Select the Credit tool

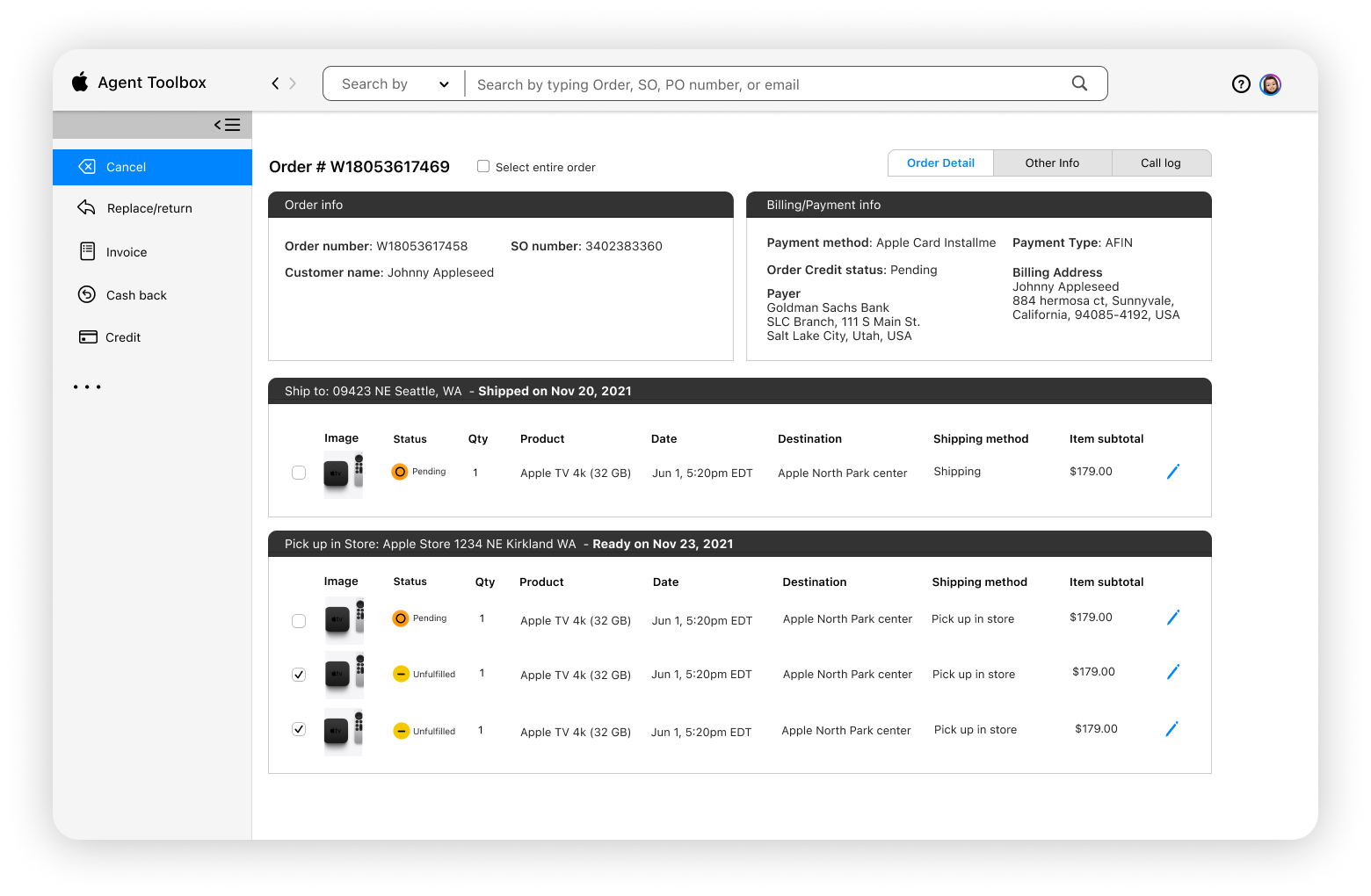[x=123, y=336]
